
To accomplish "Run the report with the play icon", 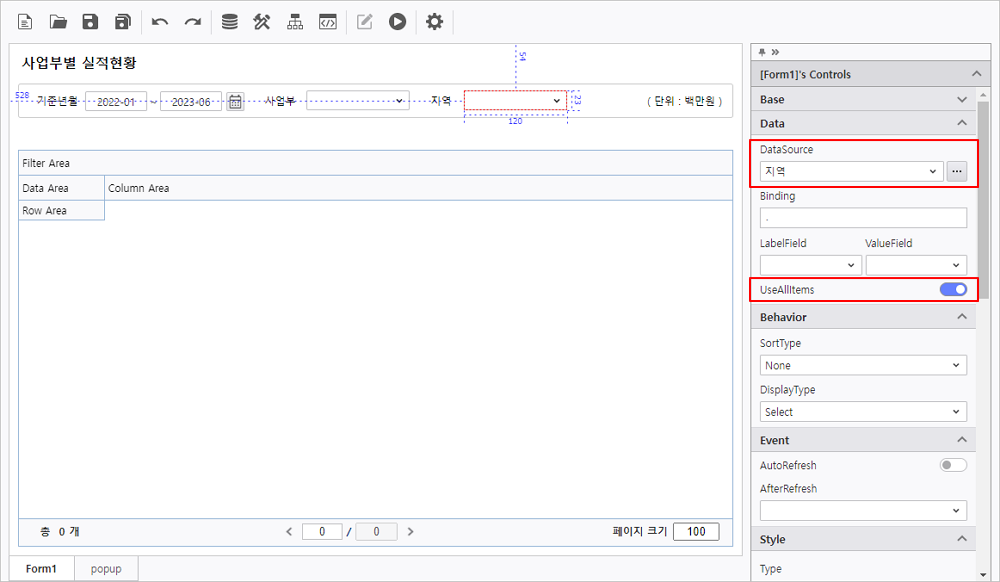I will coord(398,21).
